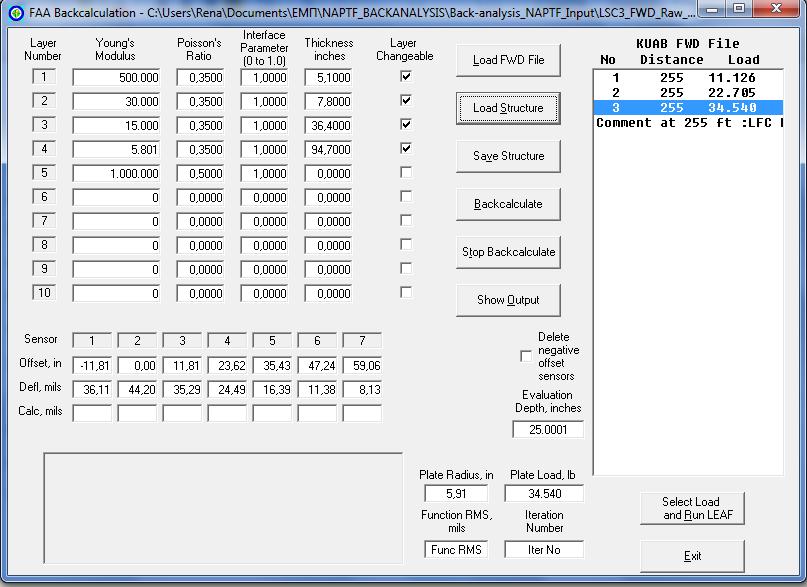Click Stop Backcalculate button
The width and height of the screenshot is (807, 587).
[x=508, y=252]
